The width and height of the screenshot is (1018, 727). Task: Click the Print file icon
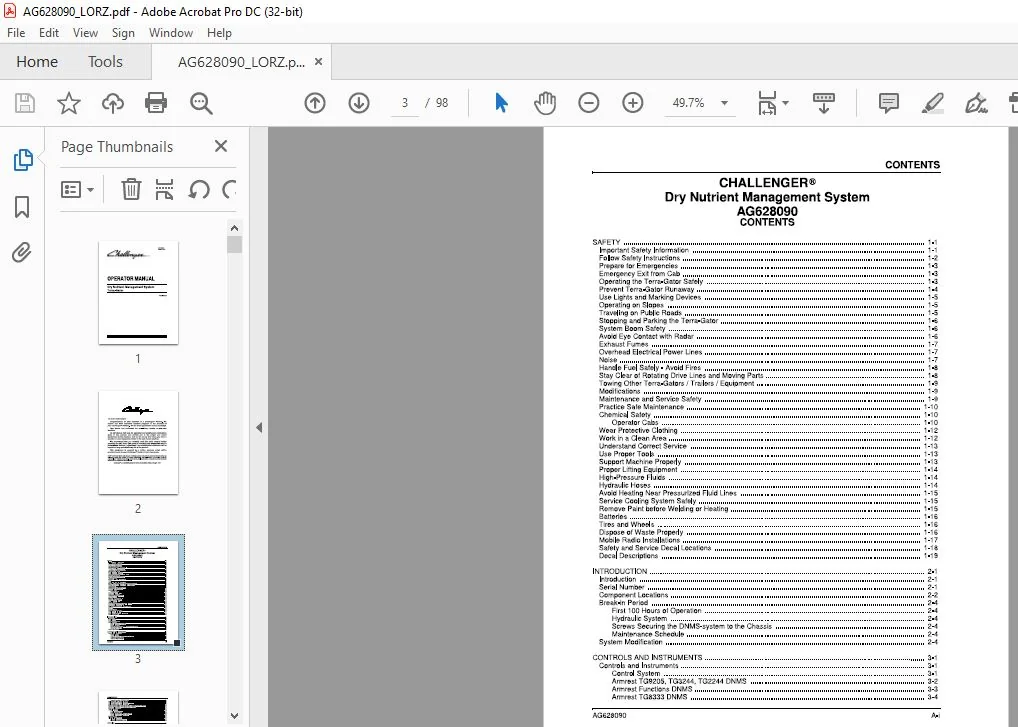156,103
